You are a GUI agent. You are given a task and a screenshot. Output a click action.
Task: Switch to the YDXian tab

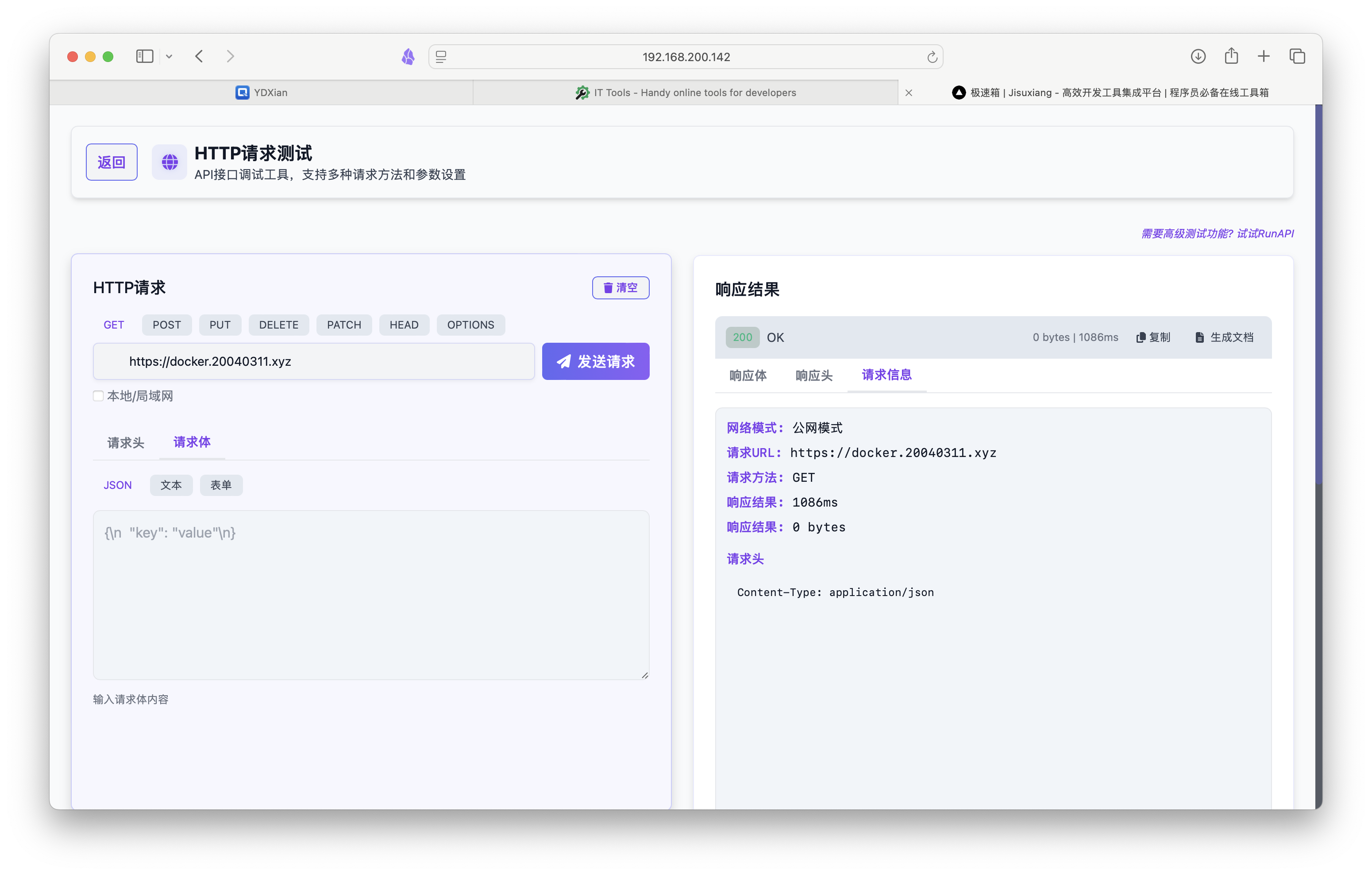[261, 93]
